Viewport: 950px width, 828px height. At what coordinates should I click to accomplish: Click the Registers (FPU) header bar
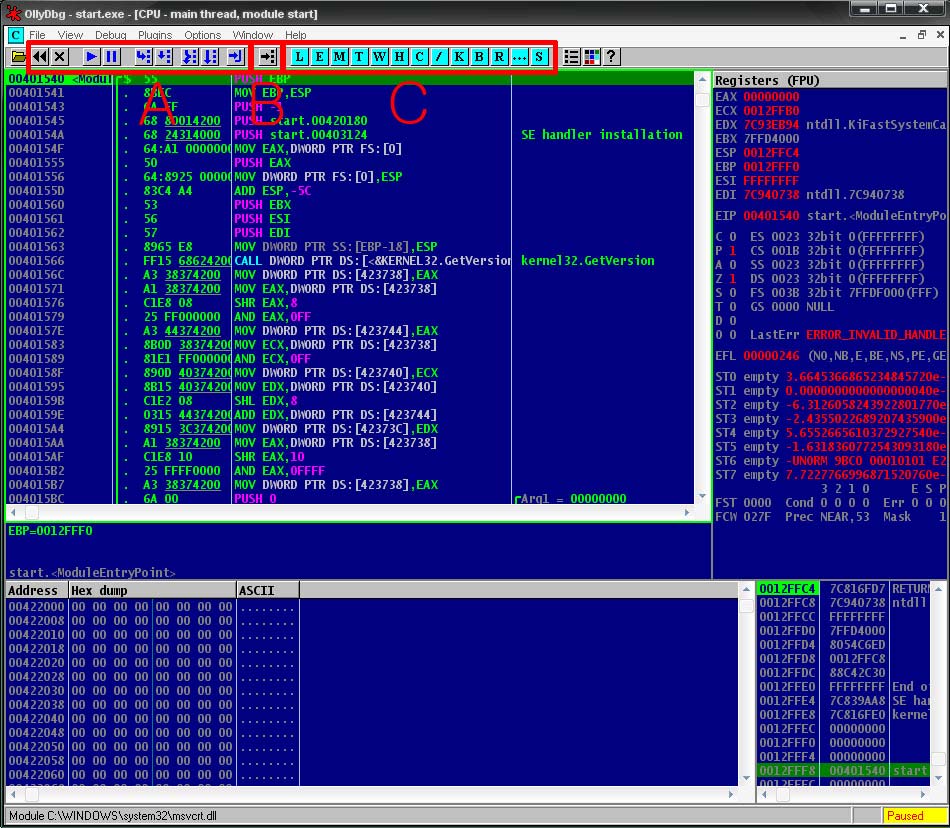[x=829, y=81]
